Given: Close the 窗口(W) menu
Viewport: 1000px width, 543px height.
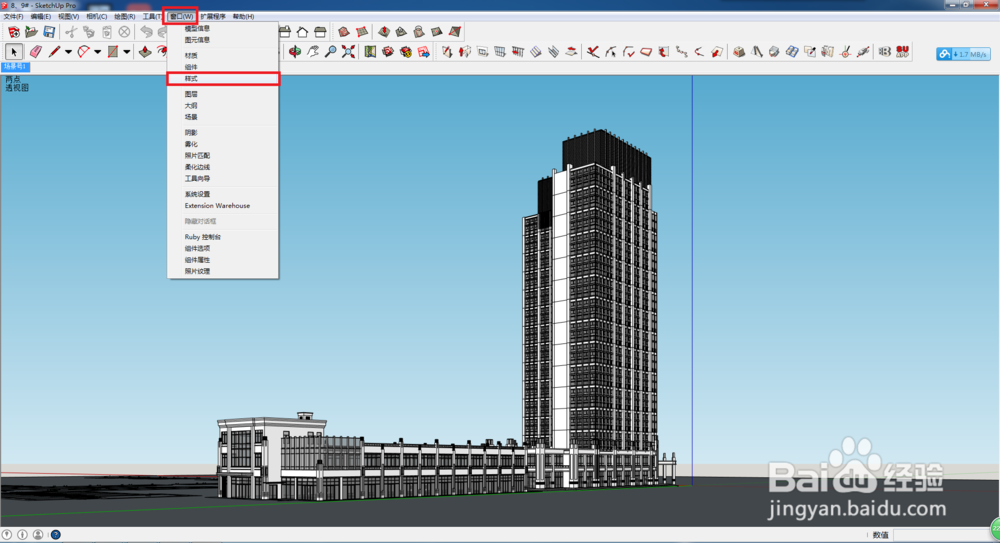Looking at the screenshot, I should [181, 17].
